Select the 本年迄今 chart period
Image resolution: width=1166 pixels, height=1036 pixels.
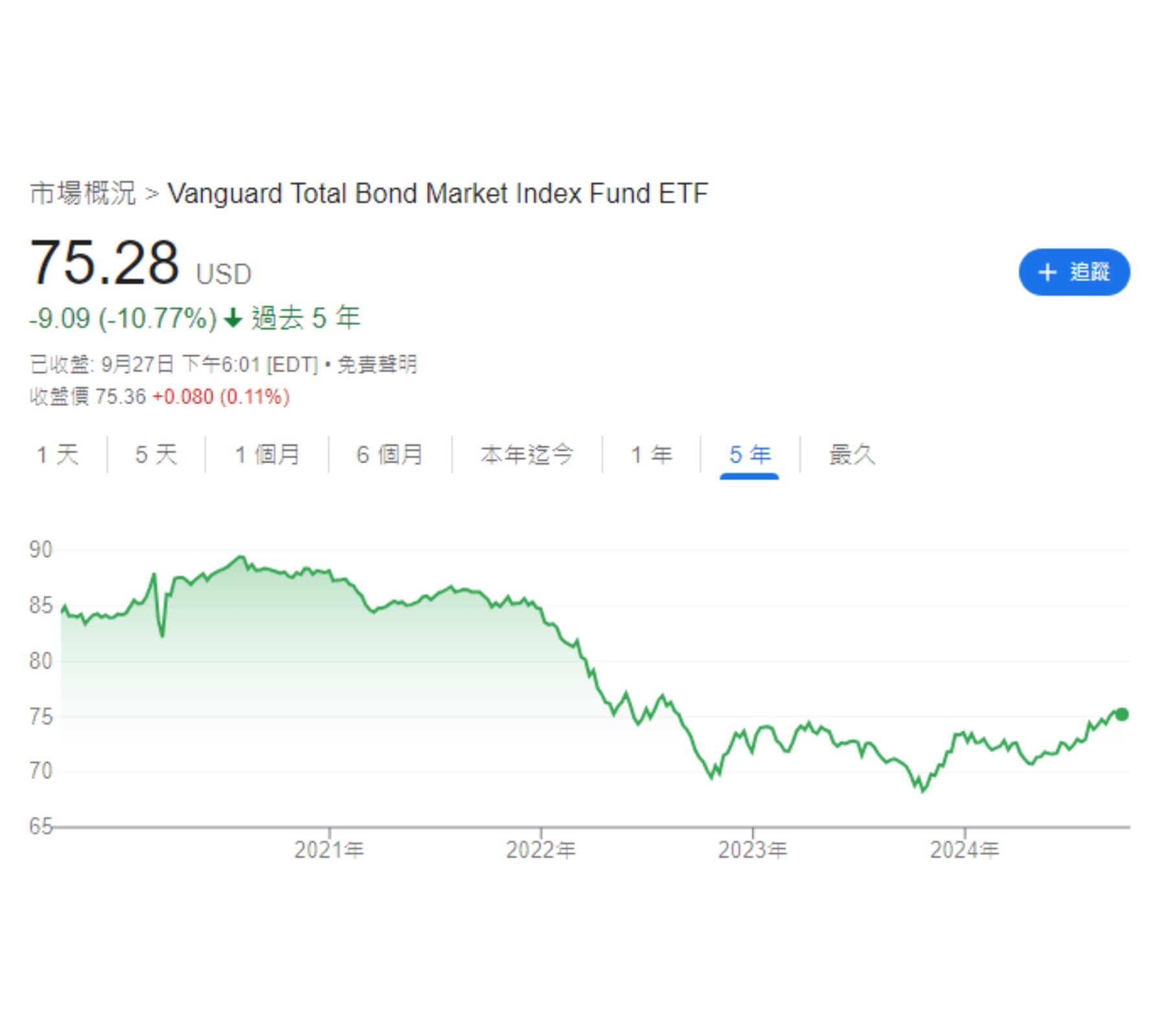click(525, 454)
